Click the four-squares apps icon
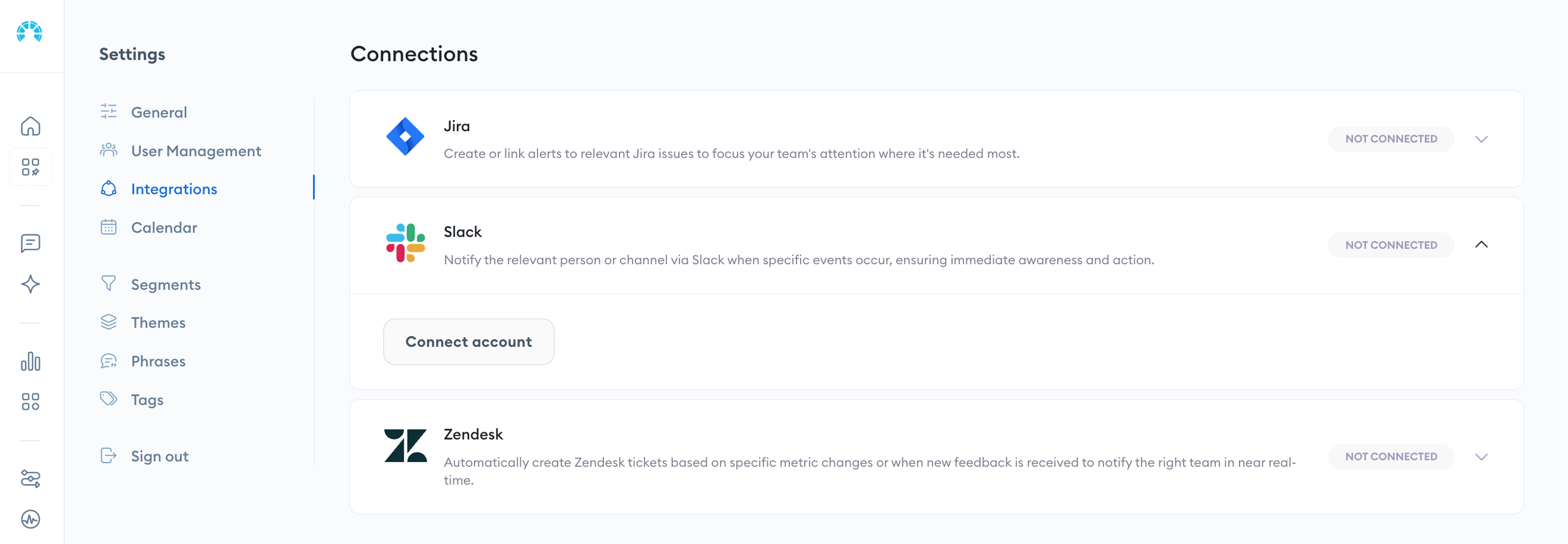 [x=30, y=401]
